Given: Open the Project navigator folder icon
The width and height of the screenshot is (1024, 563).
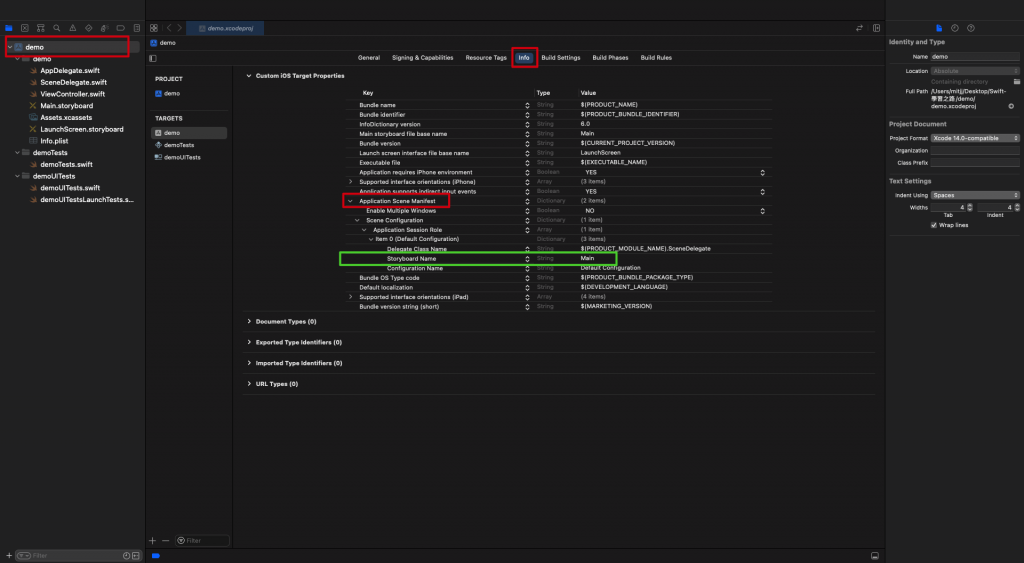Looking at the screenshot, I should 8,28.
